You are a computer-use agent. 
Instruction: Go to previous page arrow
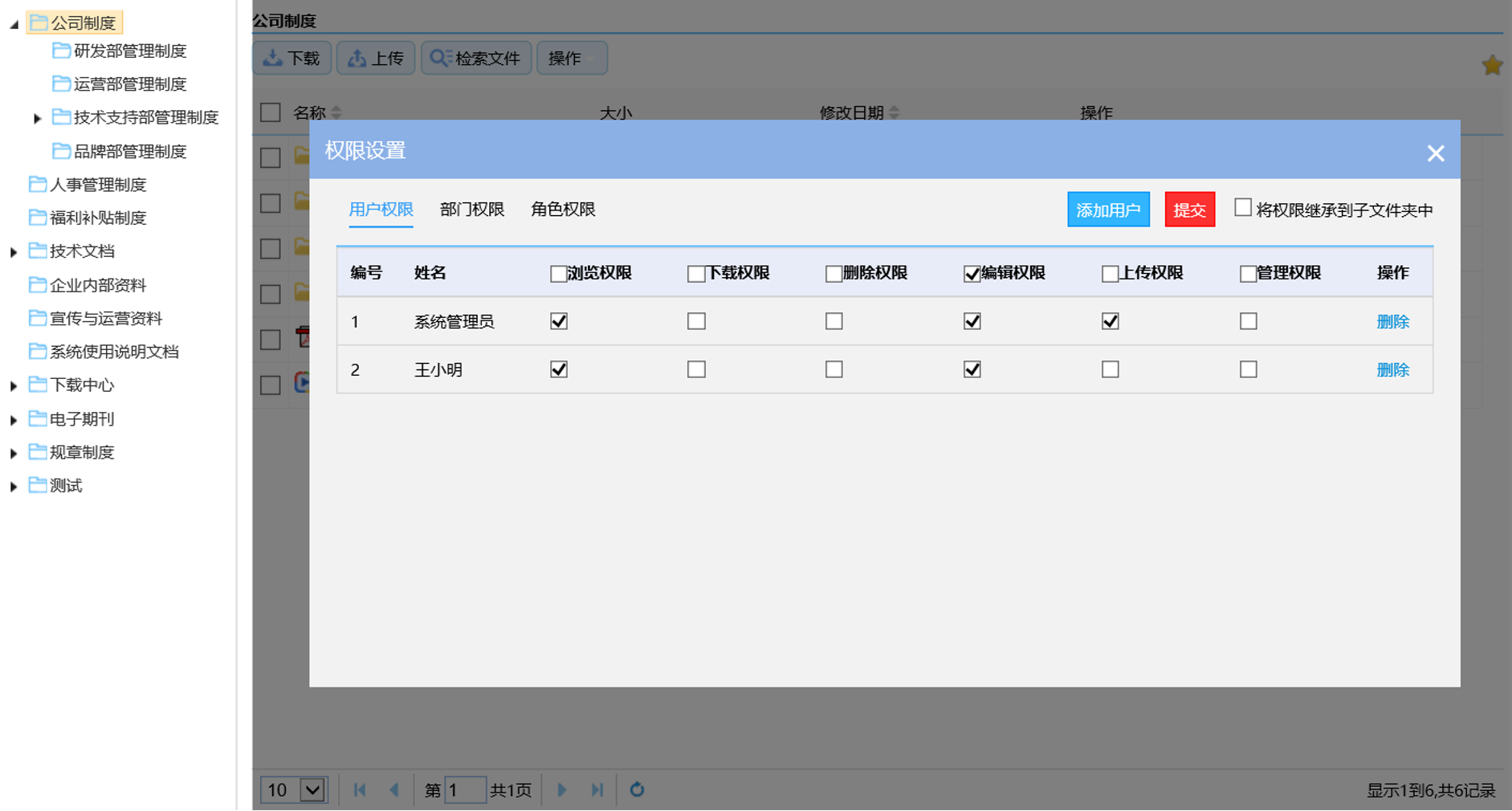(394, 790)
